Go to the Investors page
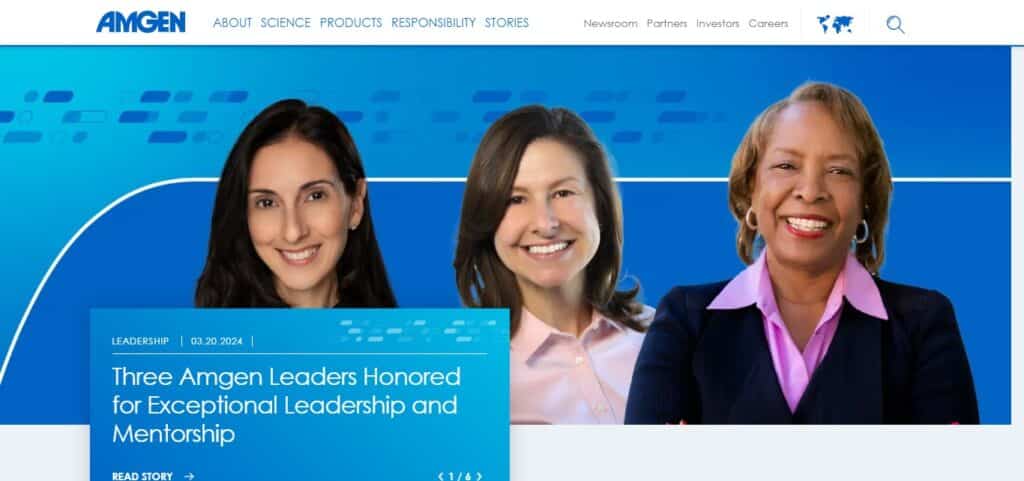The height and width of the screenshot is (481, 1024). [x=718, y=23]
